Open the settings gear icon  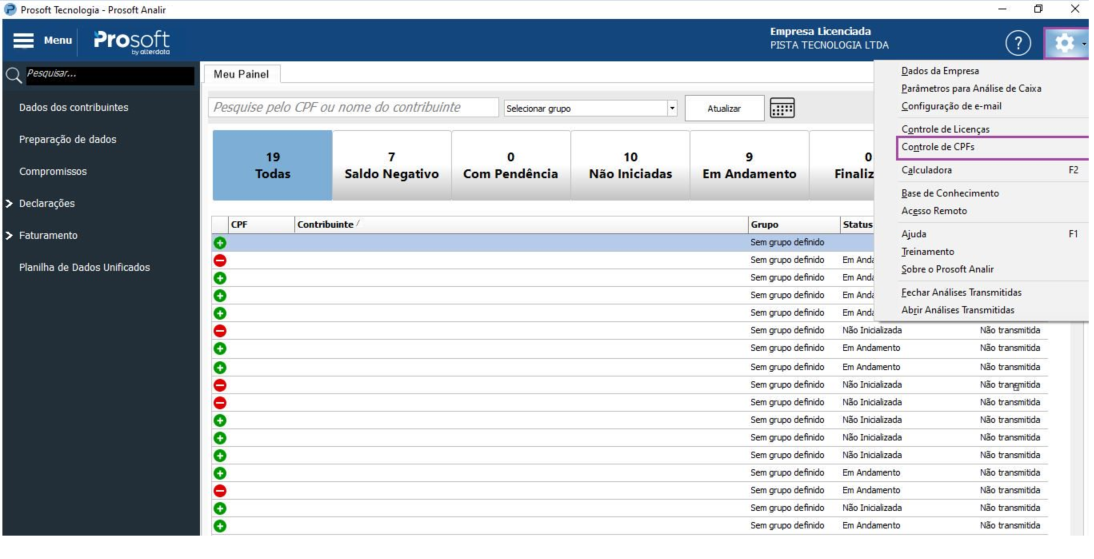1064,43
